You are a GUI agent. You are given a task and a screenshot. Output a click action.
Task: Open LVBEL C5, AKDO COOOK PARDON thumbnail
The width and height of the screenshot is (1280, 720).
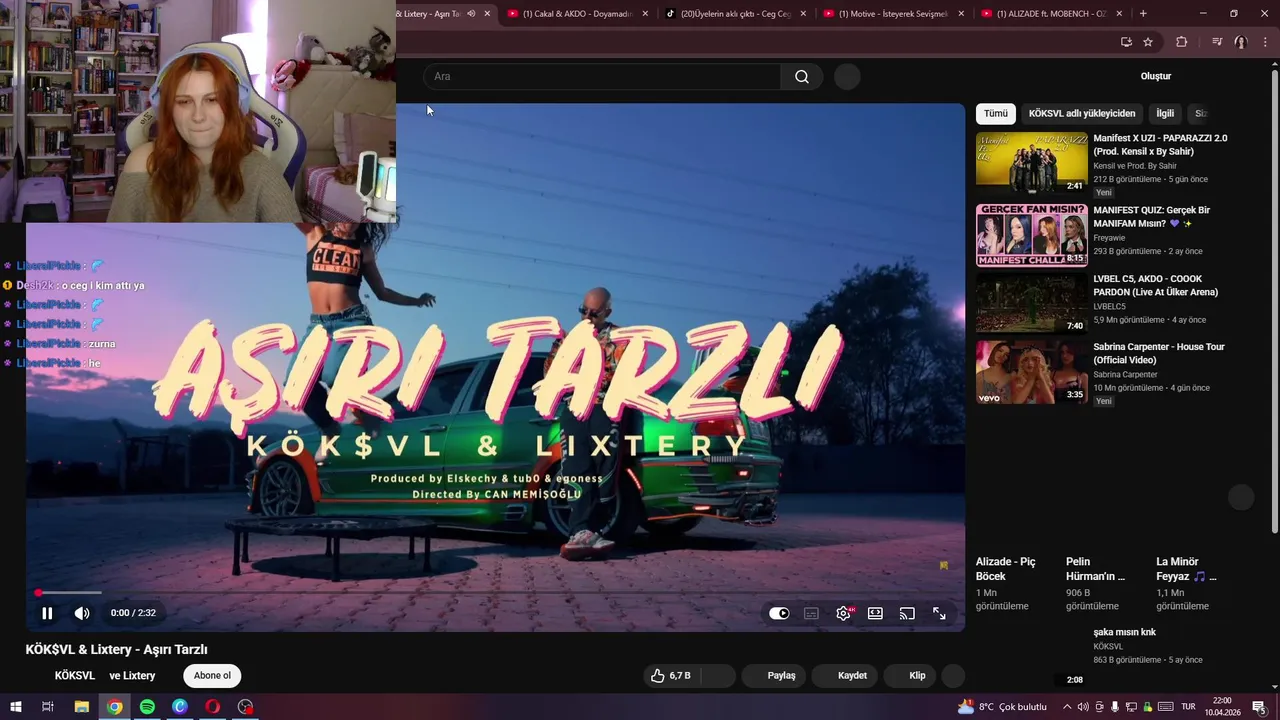pyautogui.click(x=1031, y=303)
